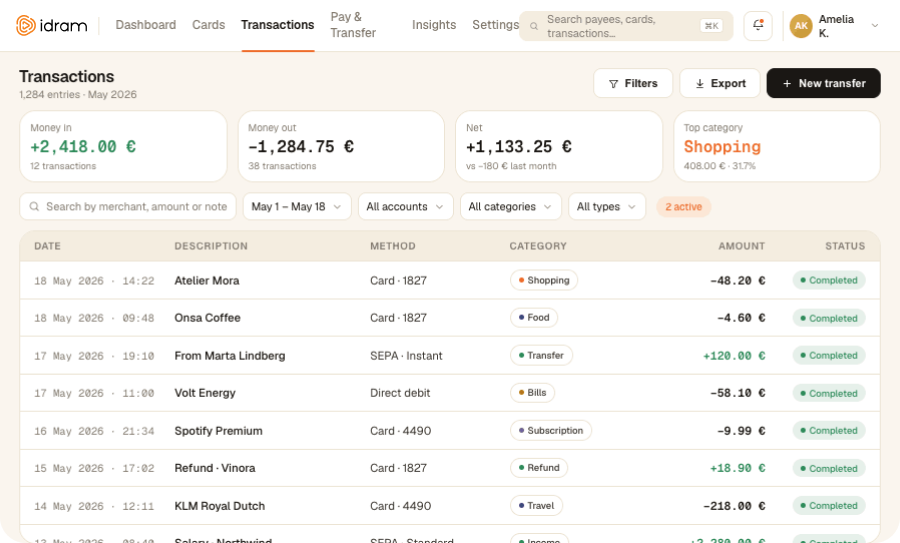This screenshot has width=900, height=543.
Task: Click the Export button
Action: coord(720,84)
